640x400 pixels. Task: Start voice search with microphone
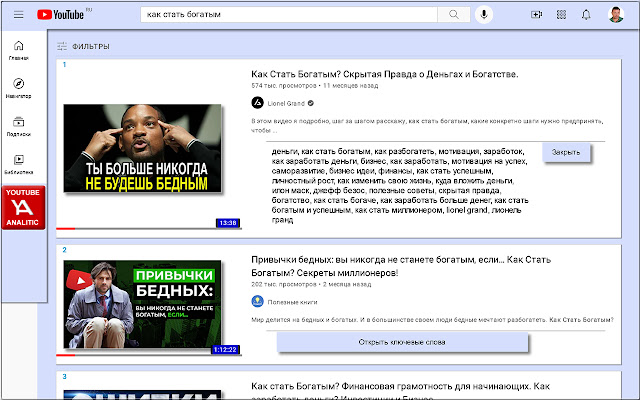click(x=484, y=14)
